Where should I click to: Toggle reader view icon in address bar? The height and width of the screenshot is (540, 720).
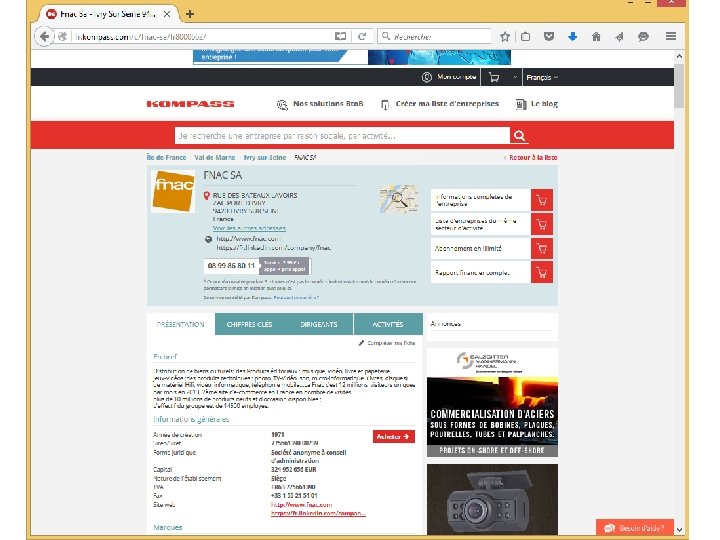tap(340, 36)
